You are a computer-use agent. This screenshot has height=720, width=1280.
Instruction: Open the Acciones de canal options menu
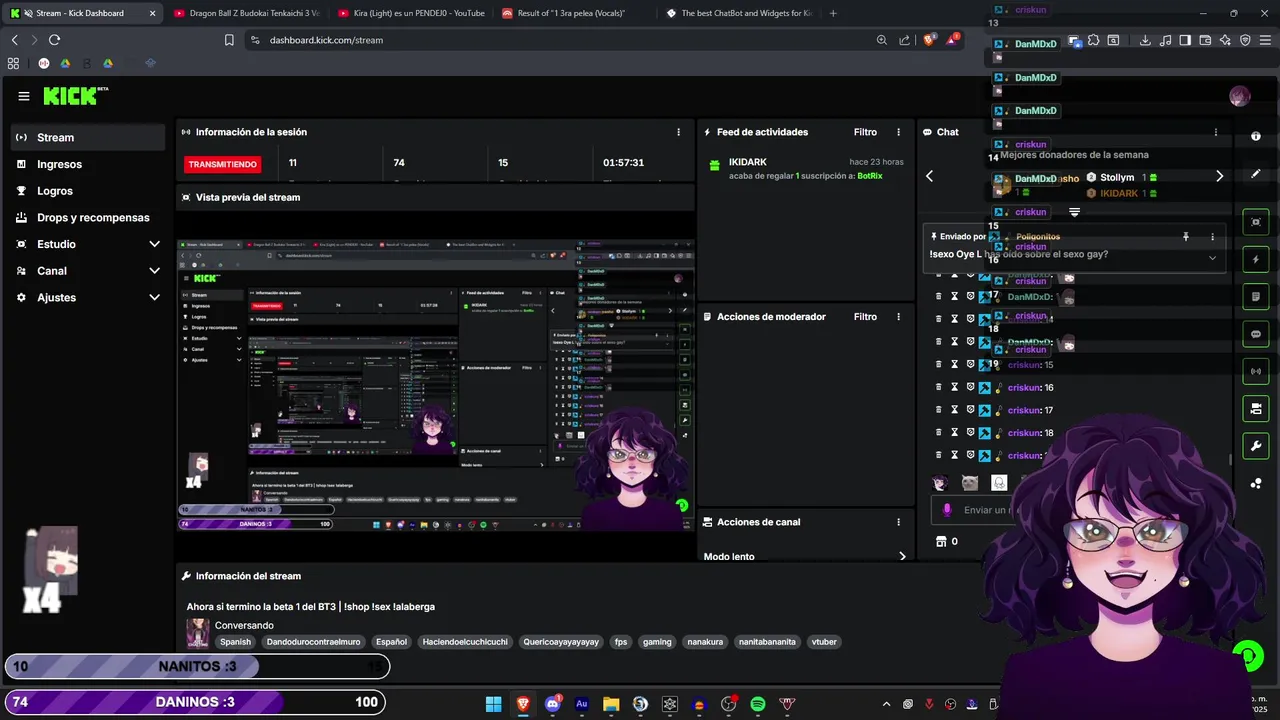898,522
